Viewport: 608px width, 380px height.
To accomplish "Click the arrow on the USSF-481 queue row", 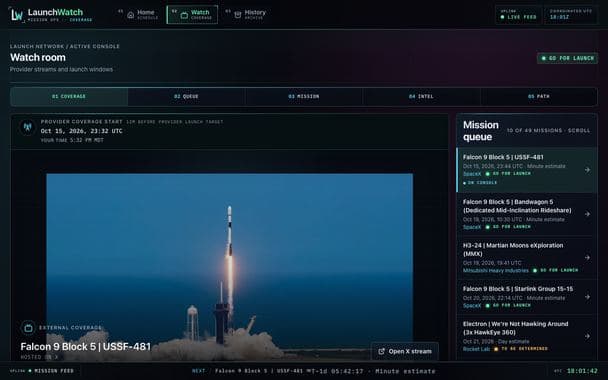I will (x=587, y=170).
